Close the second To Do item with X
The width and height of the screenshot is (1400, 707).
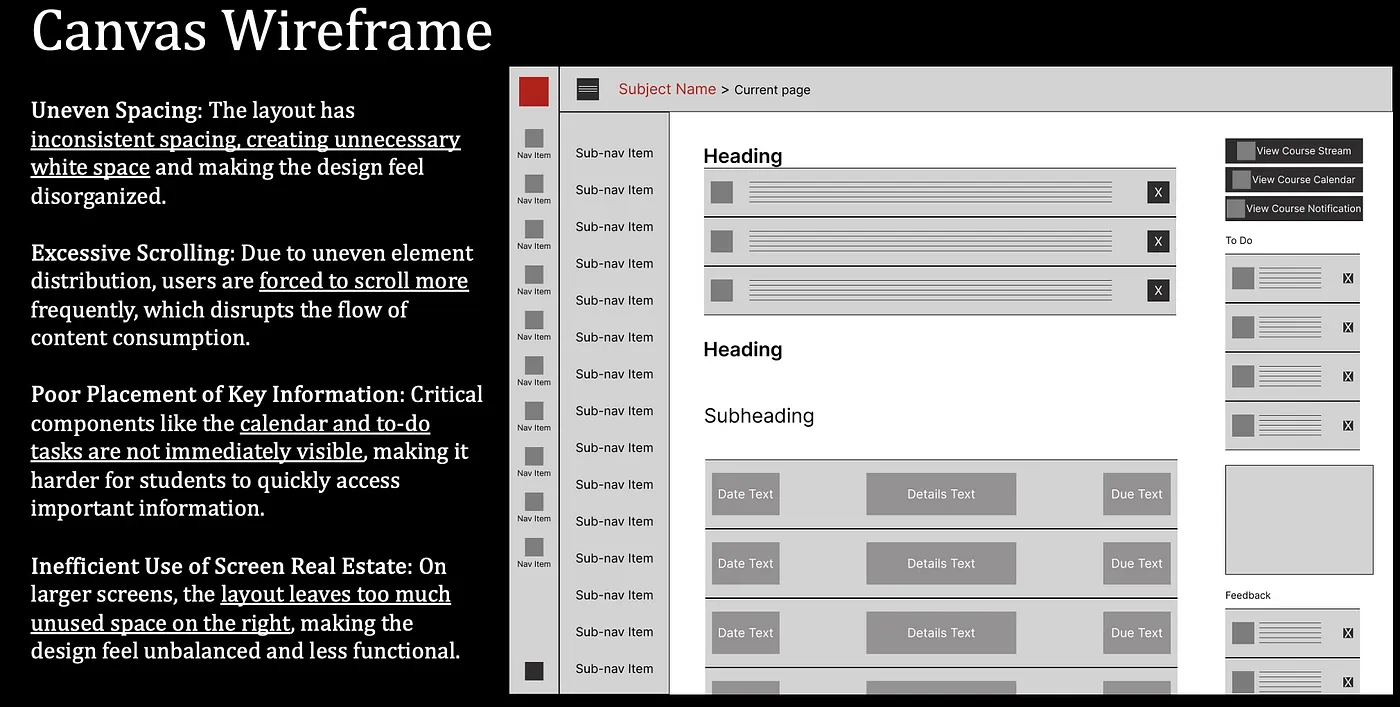click(1348, 327)
